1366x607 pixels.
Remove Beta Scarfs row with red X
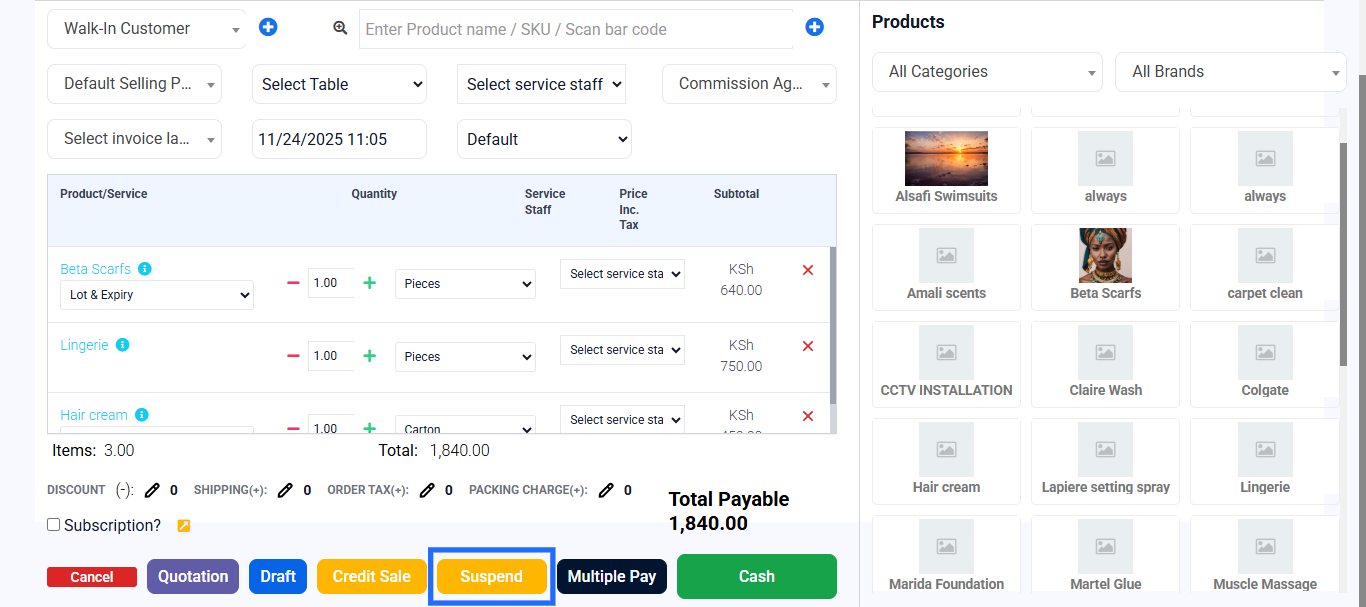pos(808,270)
